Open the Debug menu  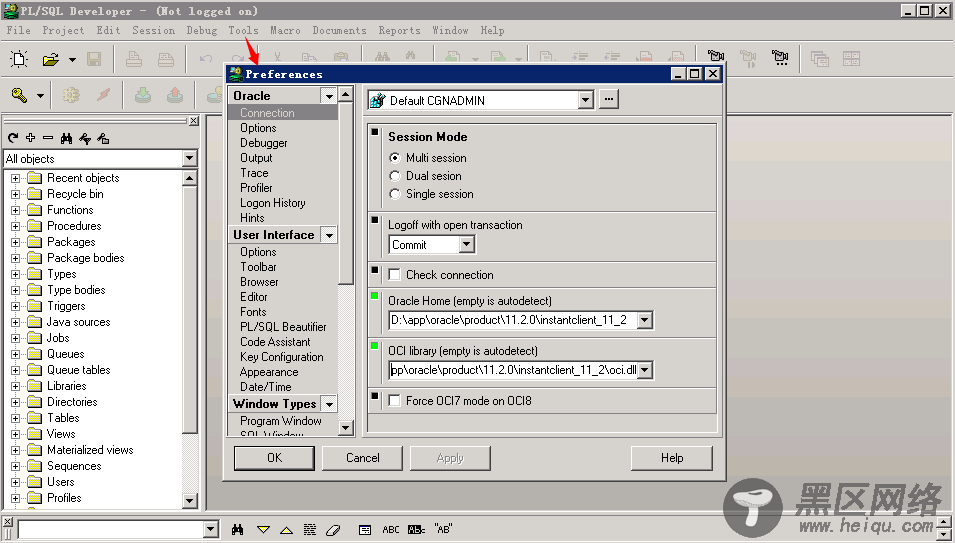(202, 30)
